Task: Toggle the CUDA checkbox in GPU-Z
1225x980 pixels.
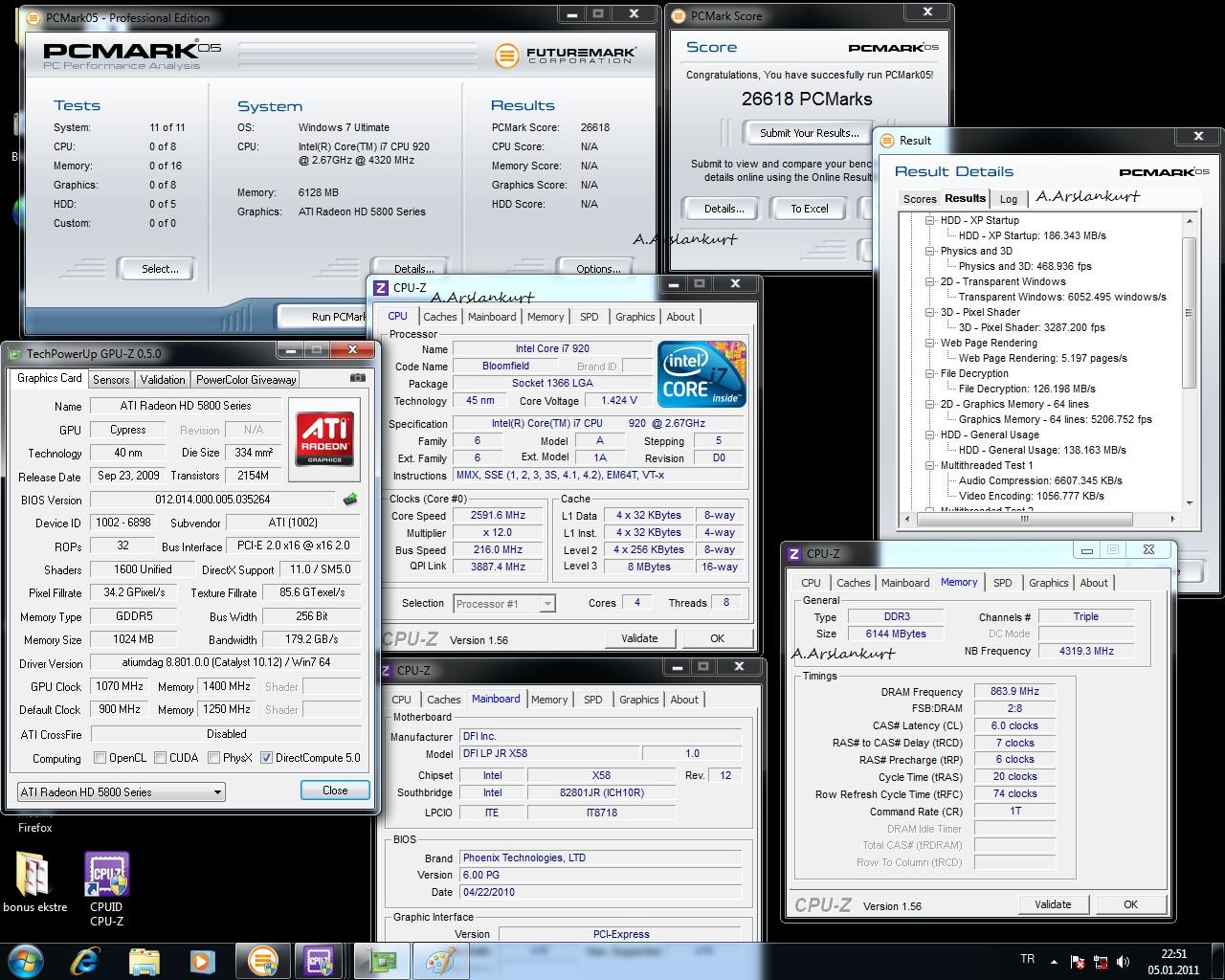Action: pos(160,758)
